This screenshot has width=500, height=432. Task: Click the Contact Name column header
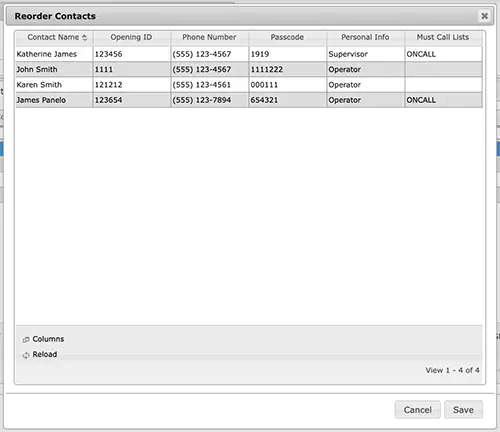coord(54,37)
